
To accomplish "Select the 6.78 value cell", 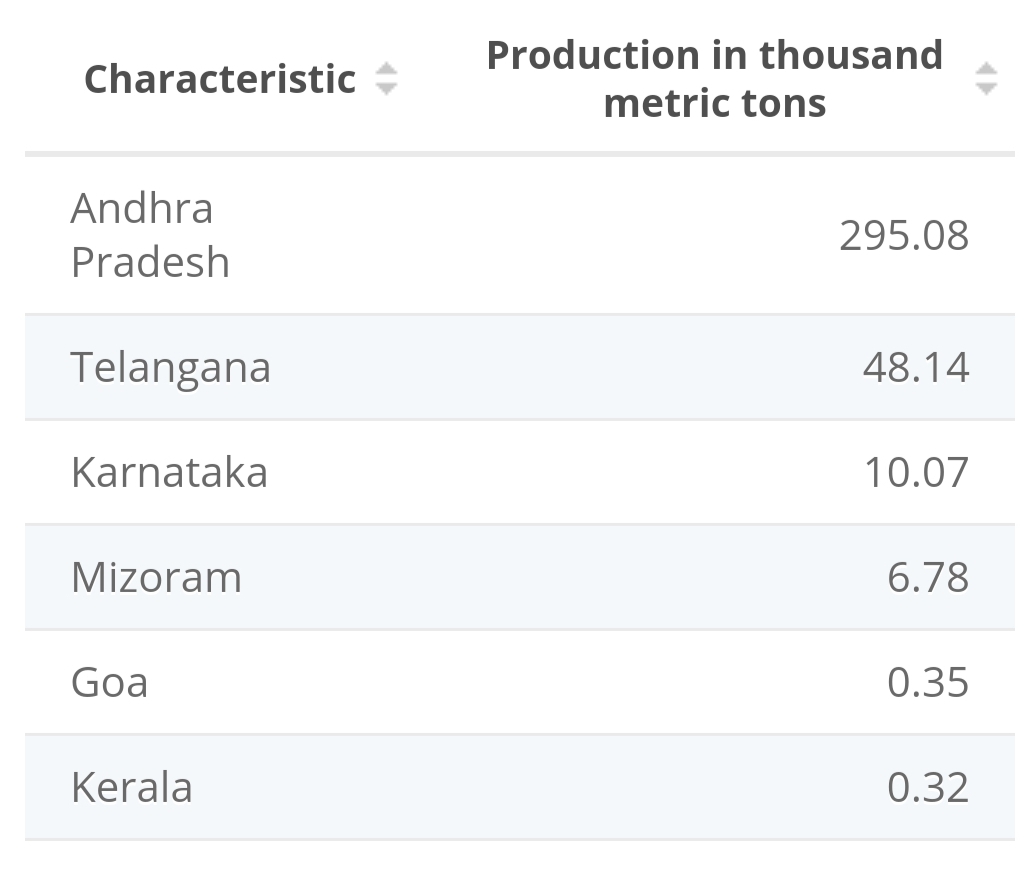I will coord(928,577).
